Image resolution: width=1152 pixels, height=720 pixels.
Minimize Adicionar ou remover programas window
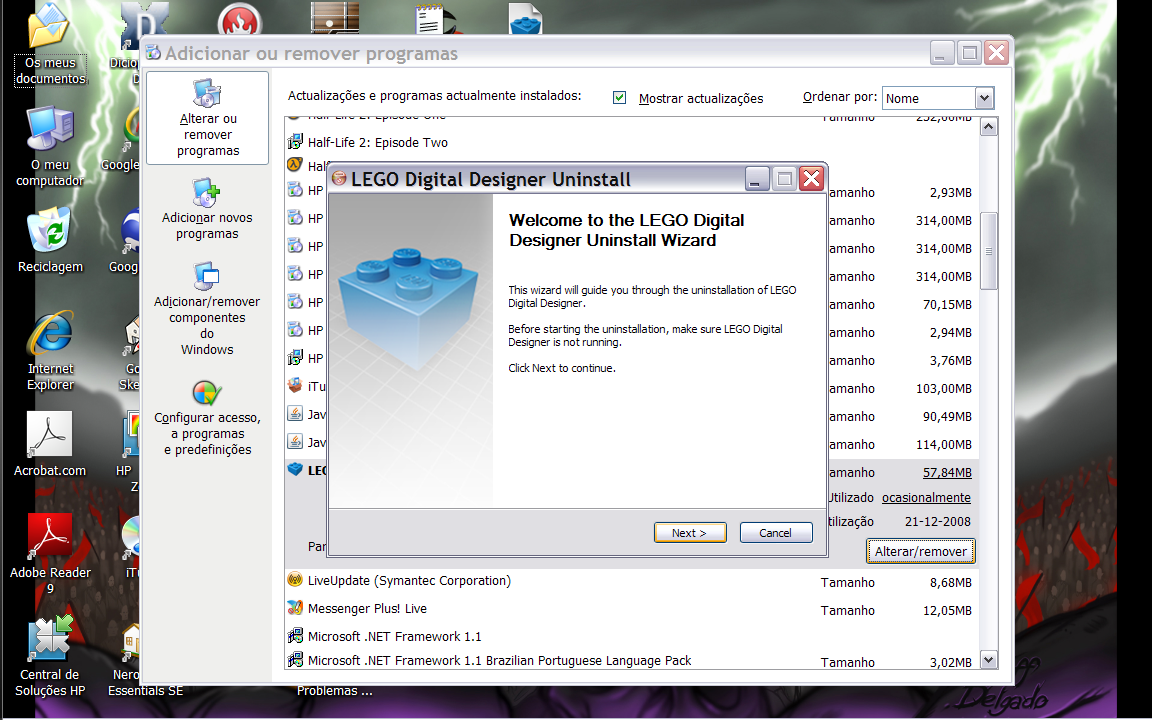943,53
